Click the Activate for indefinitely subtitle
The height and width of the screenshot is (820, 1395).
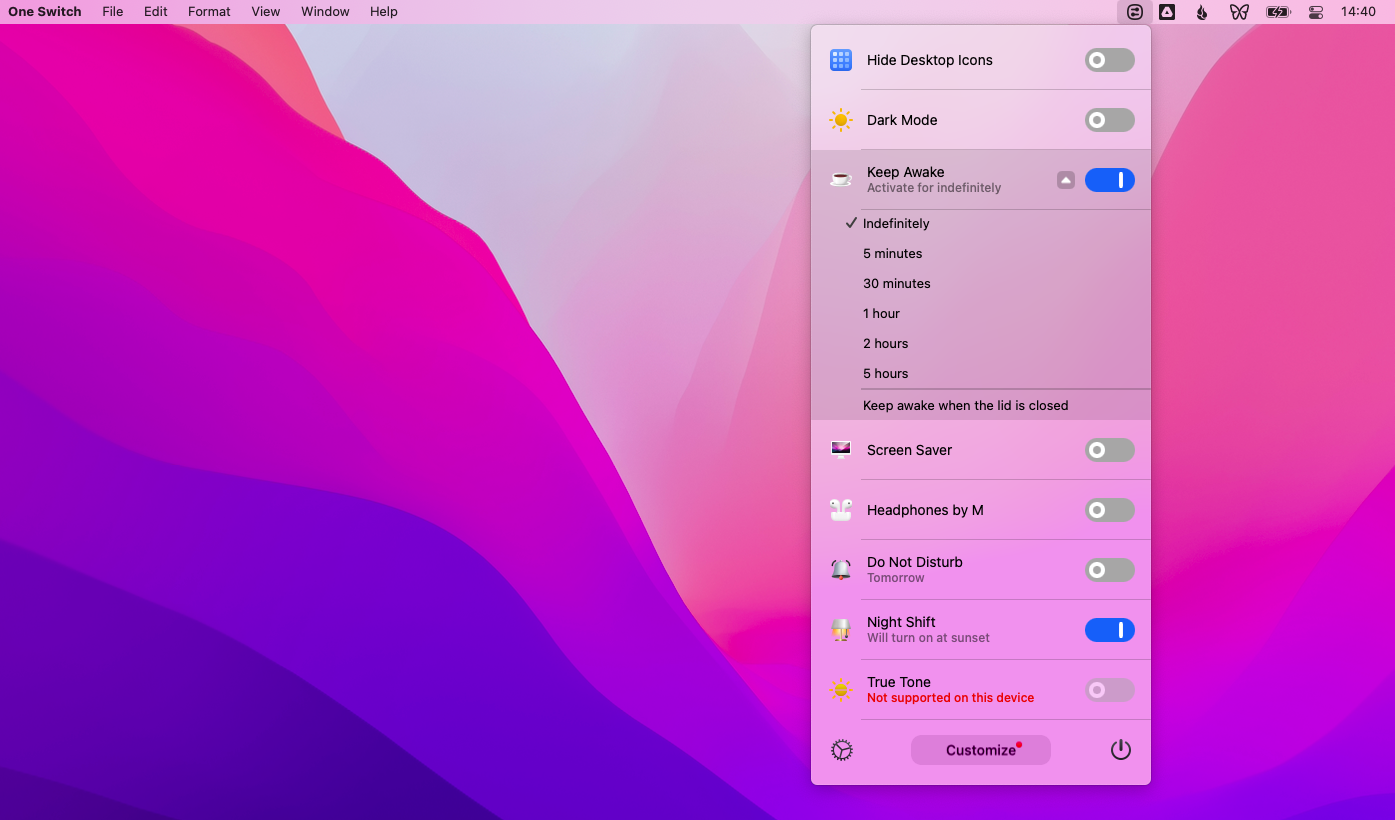coord(934,188)
